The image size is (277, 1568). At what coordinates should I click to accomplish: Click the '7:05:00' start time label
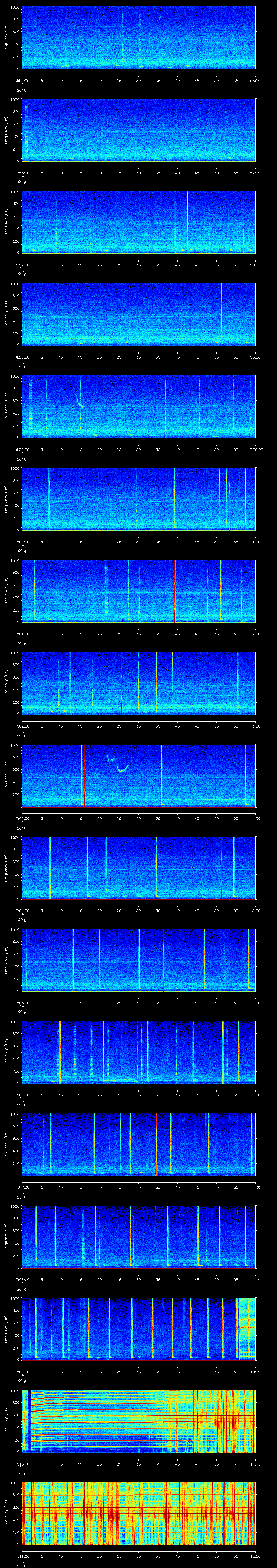(x=22, y=1003)
